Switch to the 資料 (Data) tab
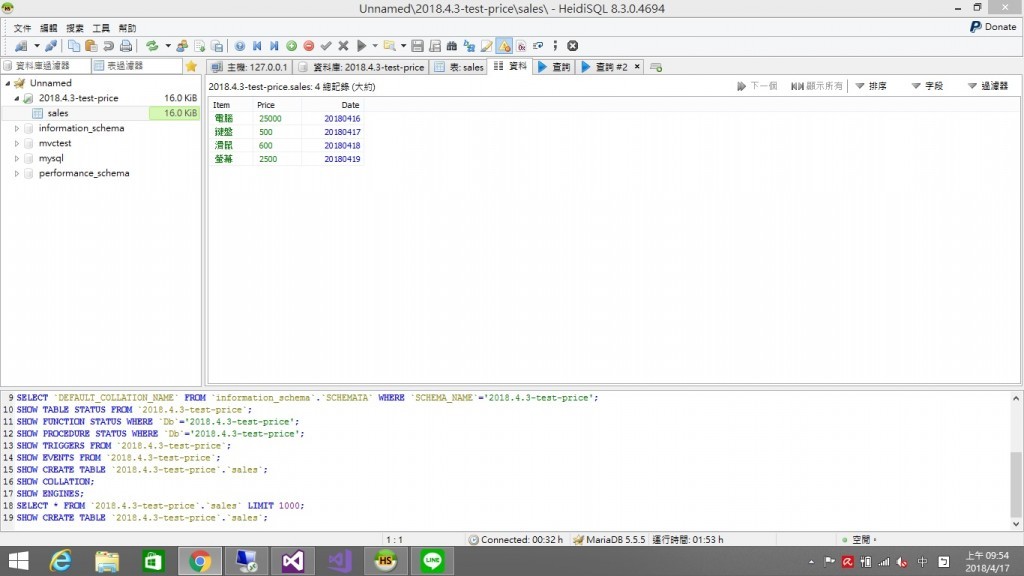1024x576 pixels. [510, 67]
